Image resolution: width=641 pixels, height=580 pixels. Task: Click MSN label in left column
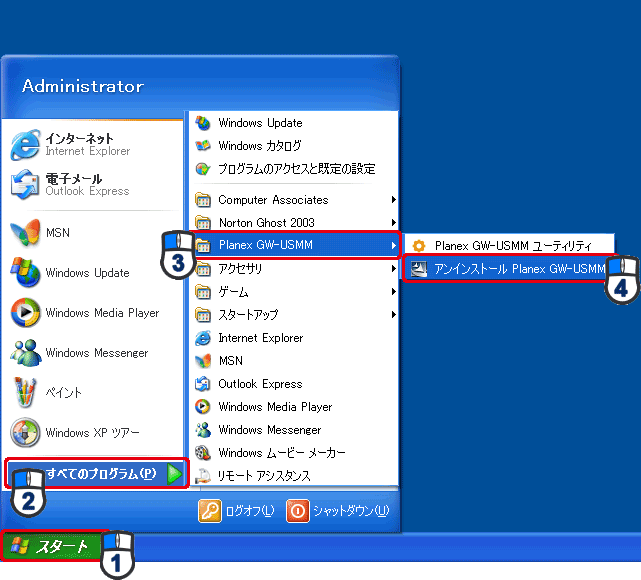[x=58, y=233]
